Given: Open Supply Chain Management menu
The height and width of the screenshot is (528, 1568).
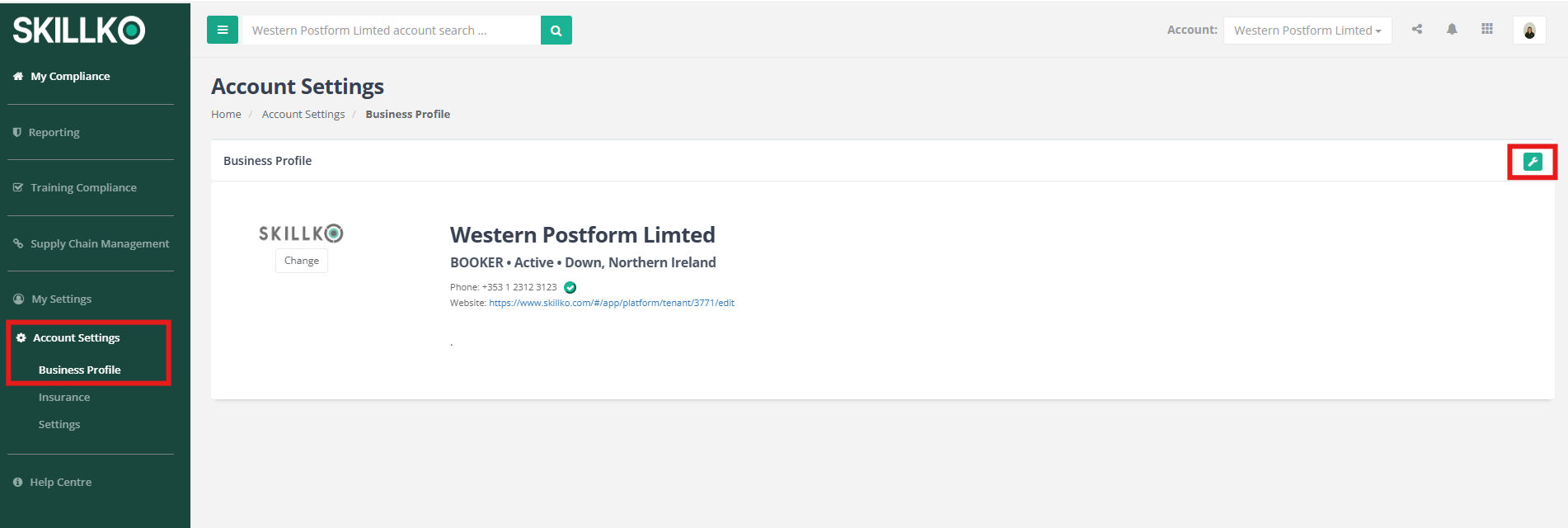Looking at the screenshot, I should point(100,244).
